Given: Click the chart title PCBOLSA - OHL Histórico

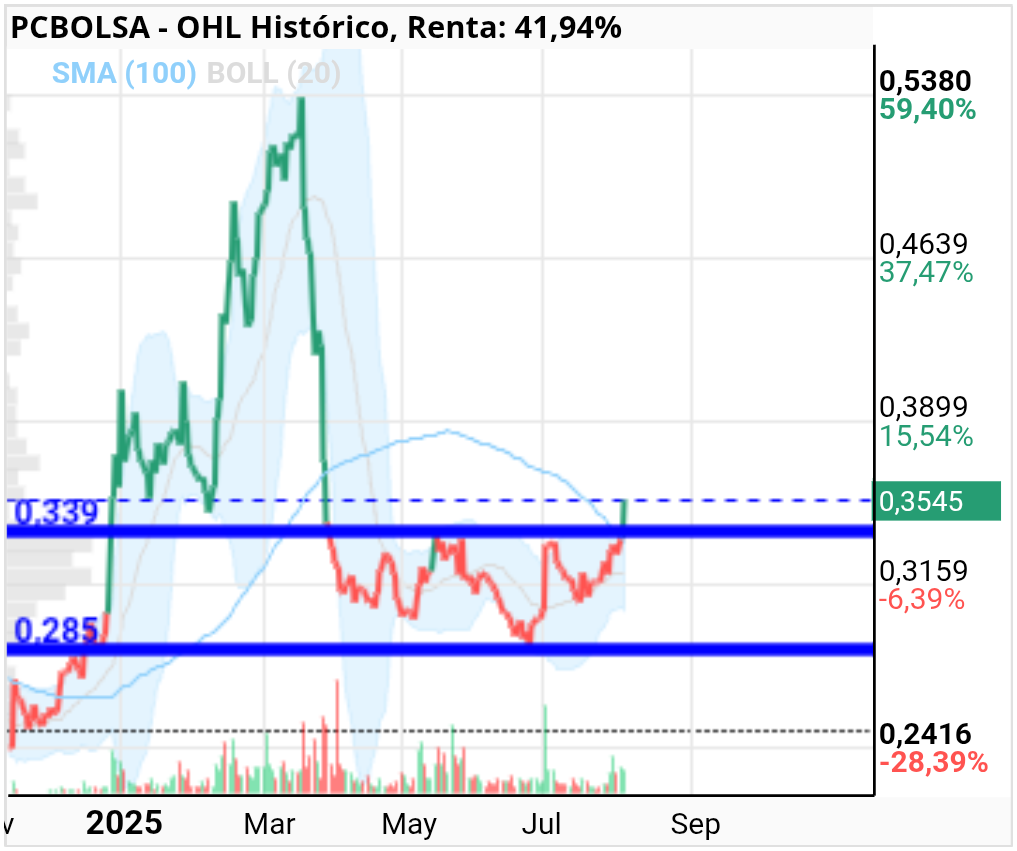Looking at the screenshot, I should 200,28.
